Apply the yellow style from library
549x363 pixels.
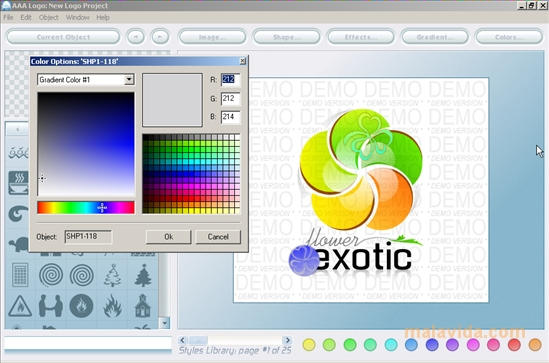(309, 345)
